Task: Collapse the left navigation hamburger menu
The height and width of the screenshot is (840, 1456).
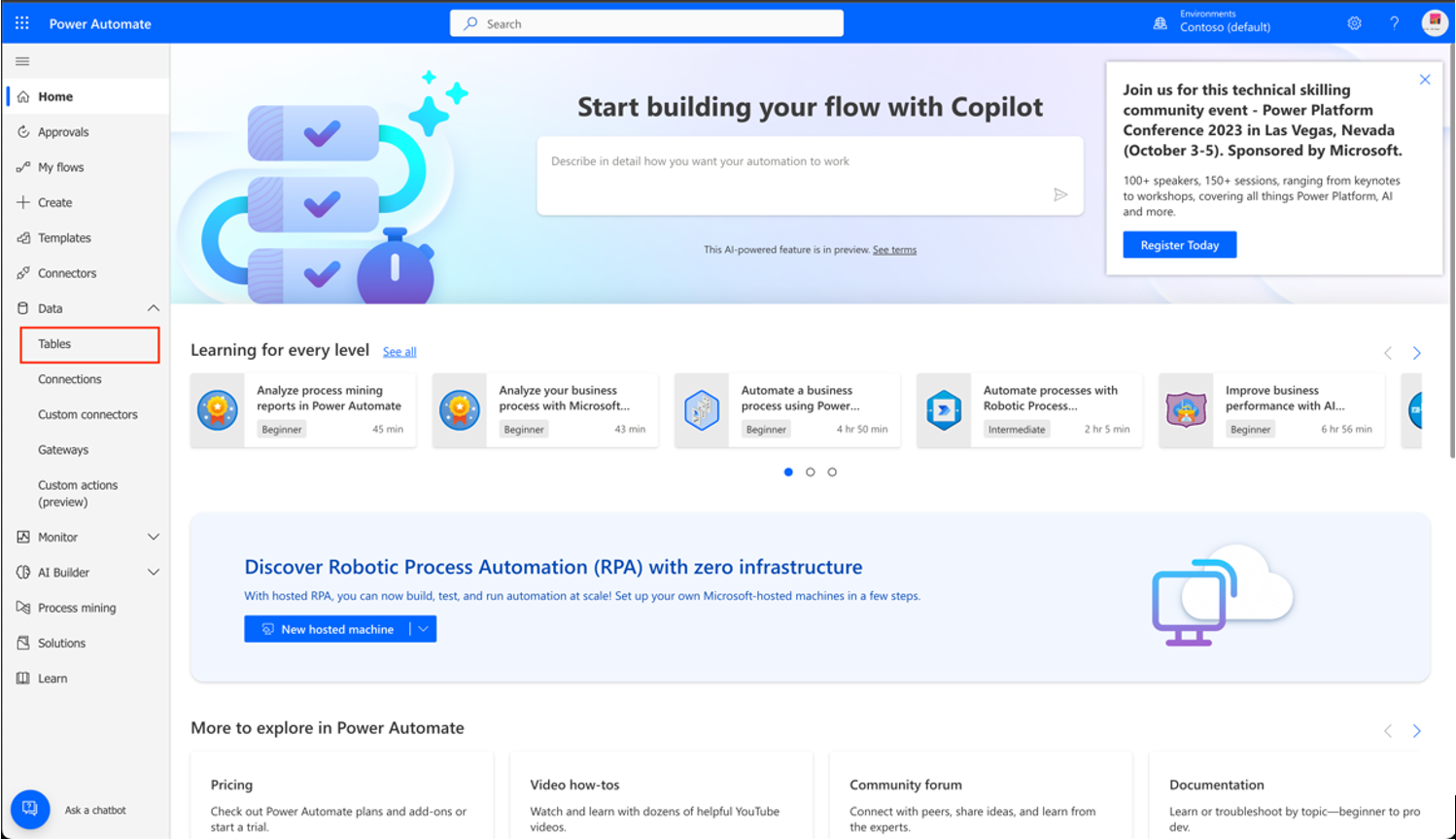Action: coord(22,61)
